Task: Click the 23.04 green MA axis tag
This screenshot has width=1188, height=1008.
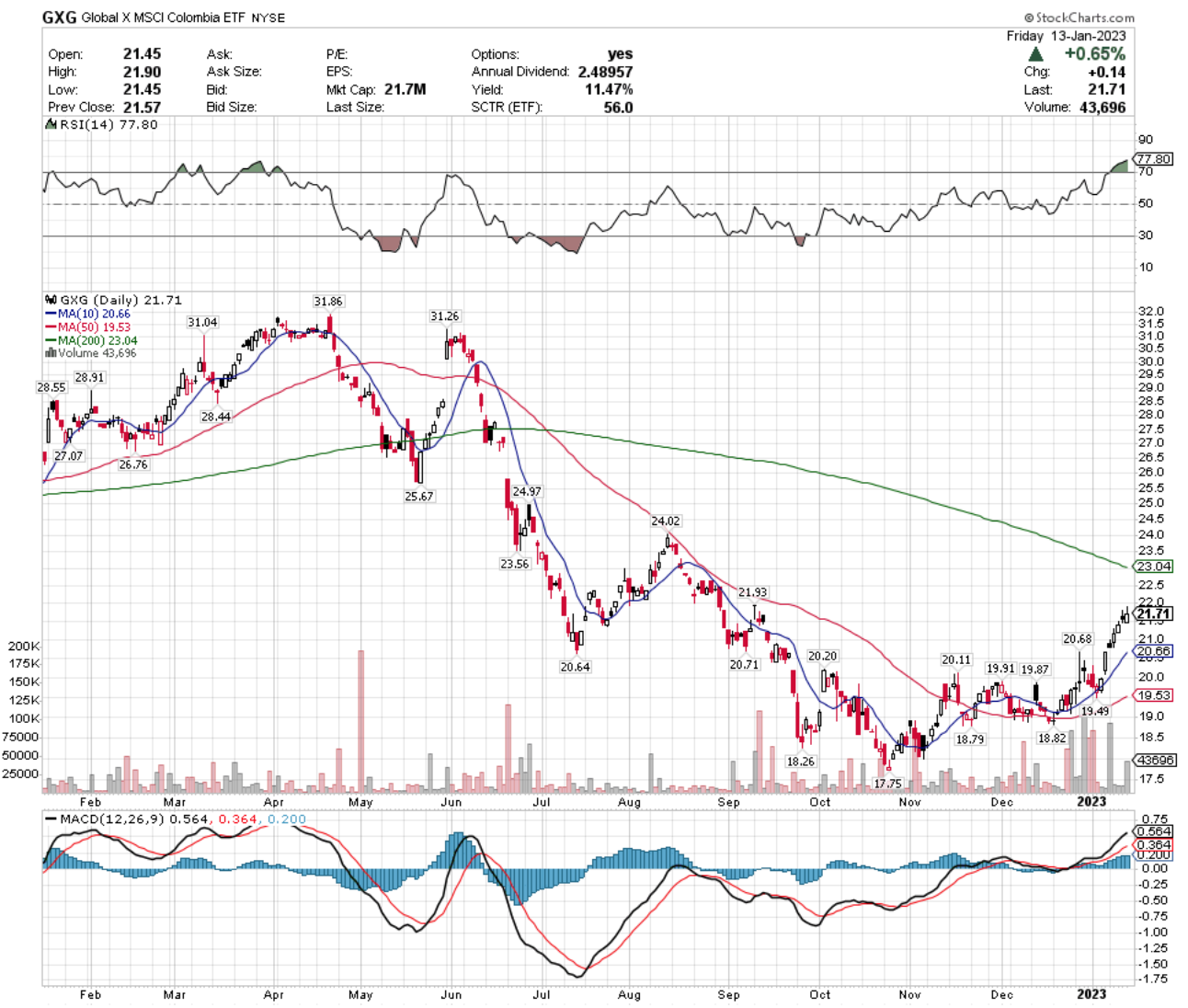Action: [1154, 567]
